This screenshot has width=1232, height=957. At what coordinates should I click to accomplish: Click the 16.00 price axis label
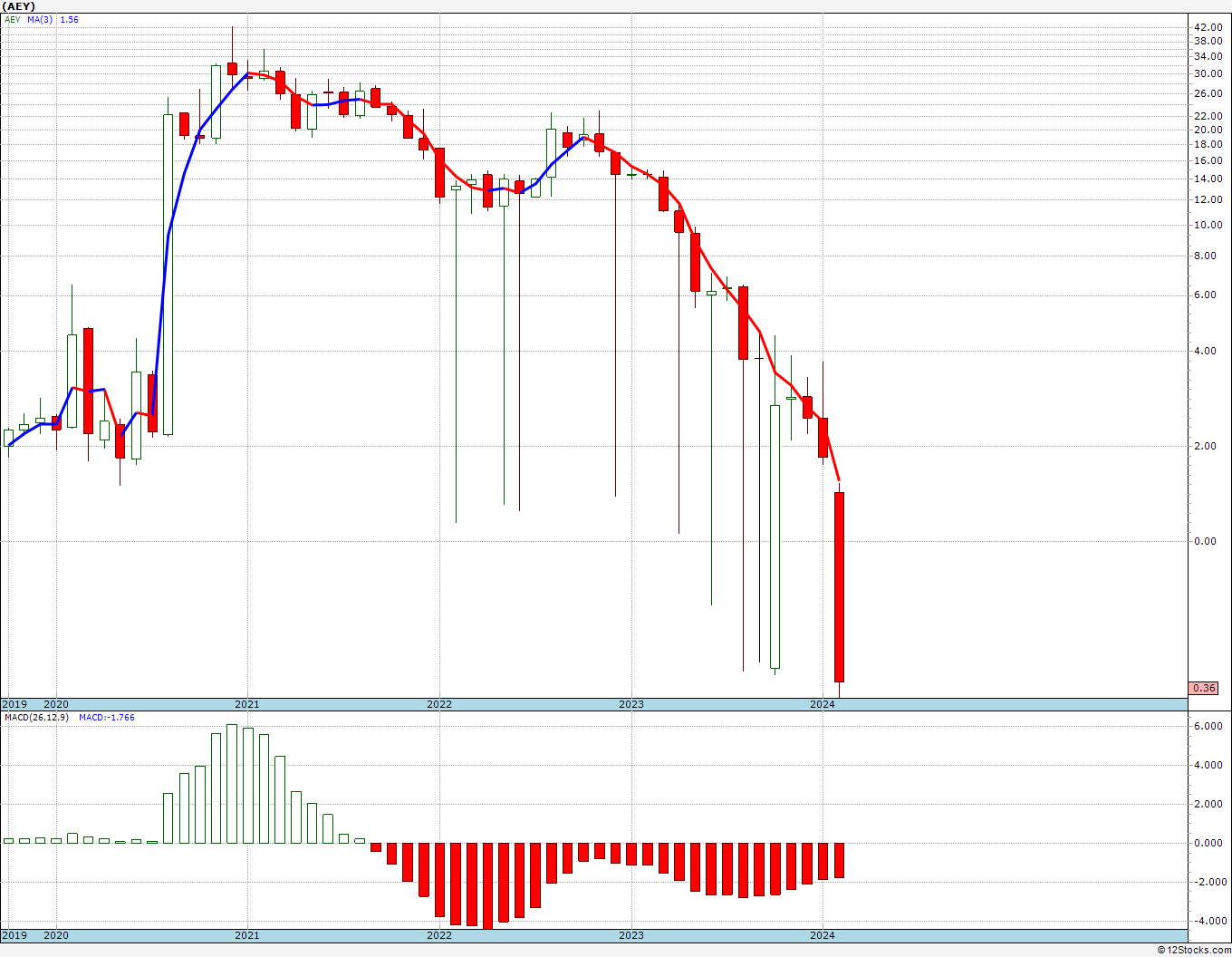click(x=1208, y=160)
